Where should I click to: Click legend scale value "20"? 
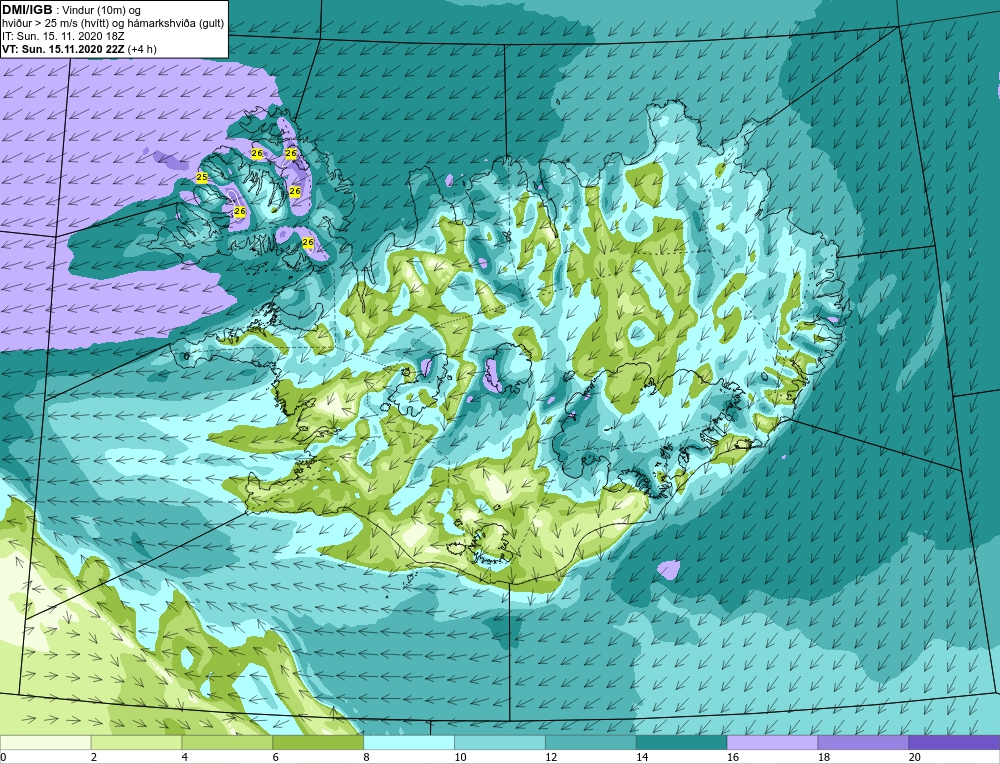coord(915,757)
